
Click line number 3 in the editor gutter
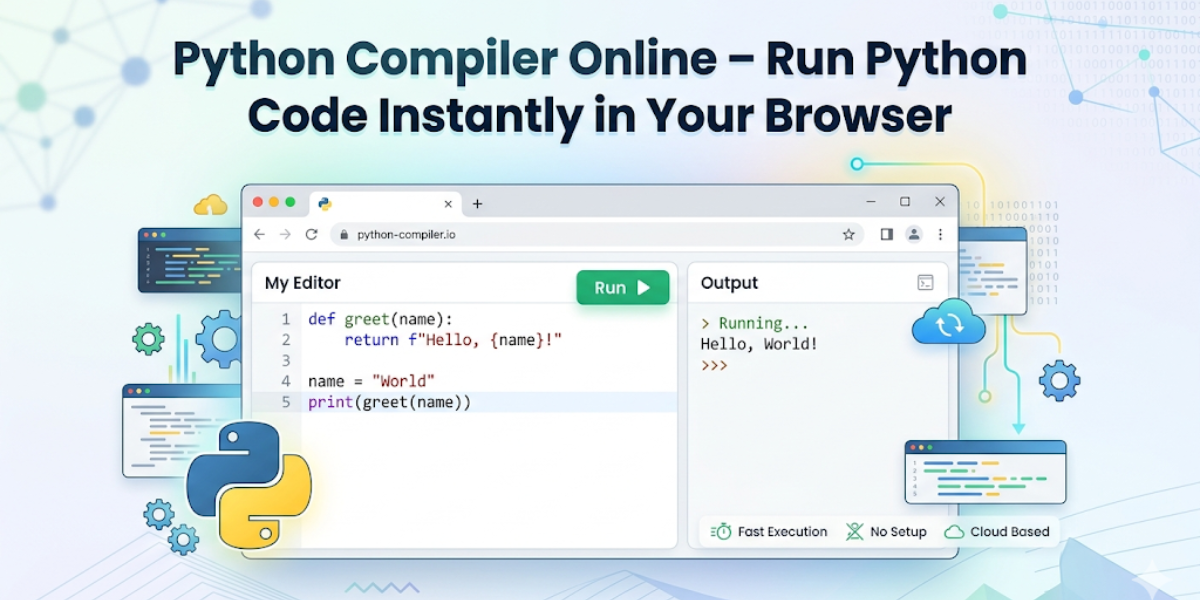286,360
